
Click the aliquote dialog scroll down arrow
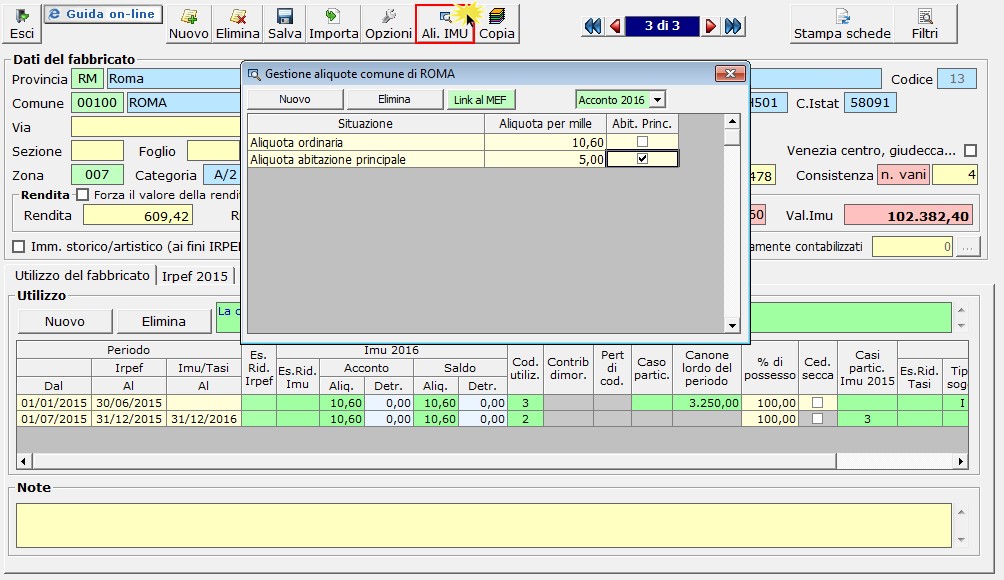click(732, 326)
